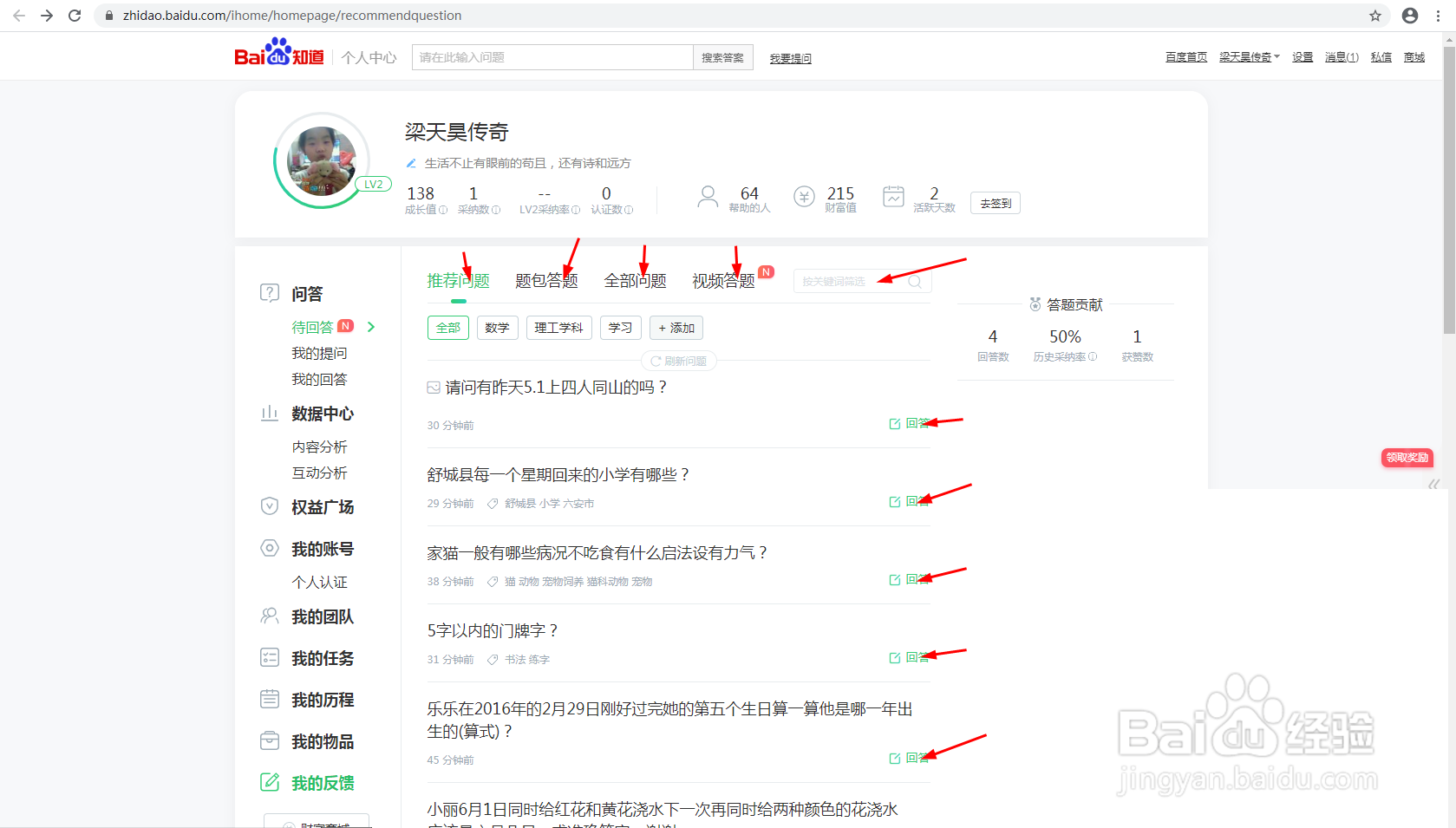The height and width of the screenshot is (828, 1456).
Task: Select the 学习 topic filter
Action: tap(620, 328)
